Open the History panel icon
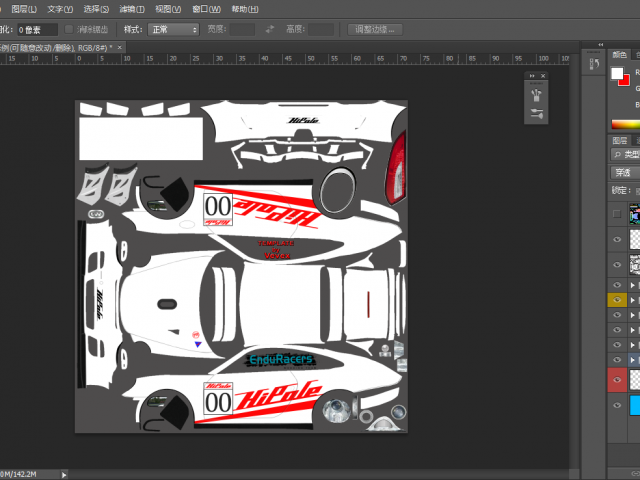 594,63
